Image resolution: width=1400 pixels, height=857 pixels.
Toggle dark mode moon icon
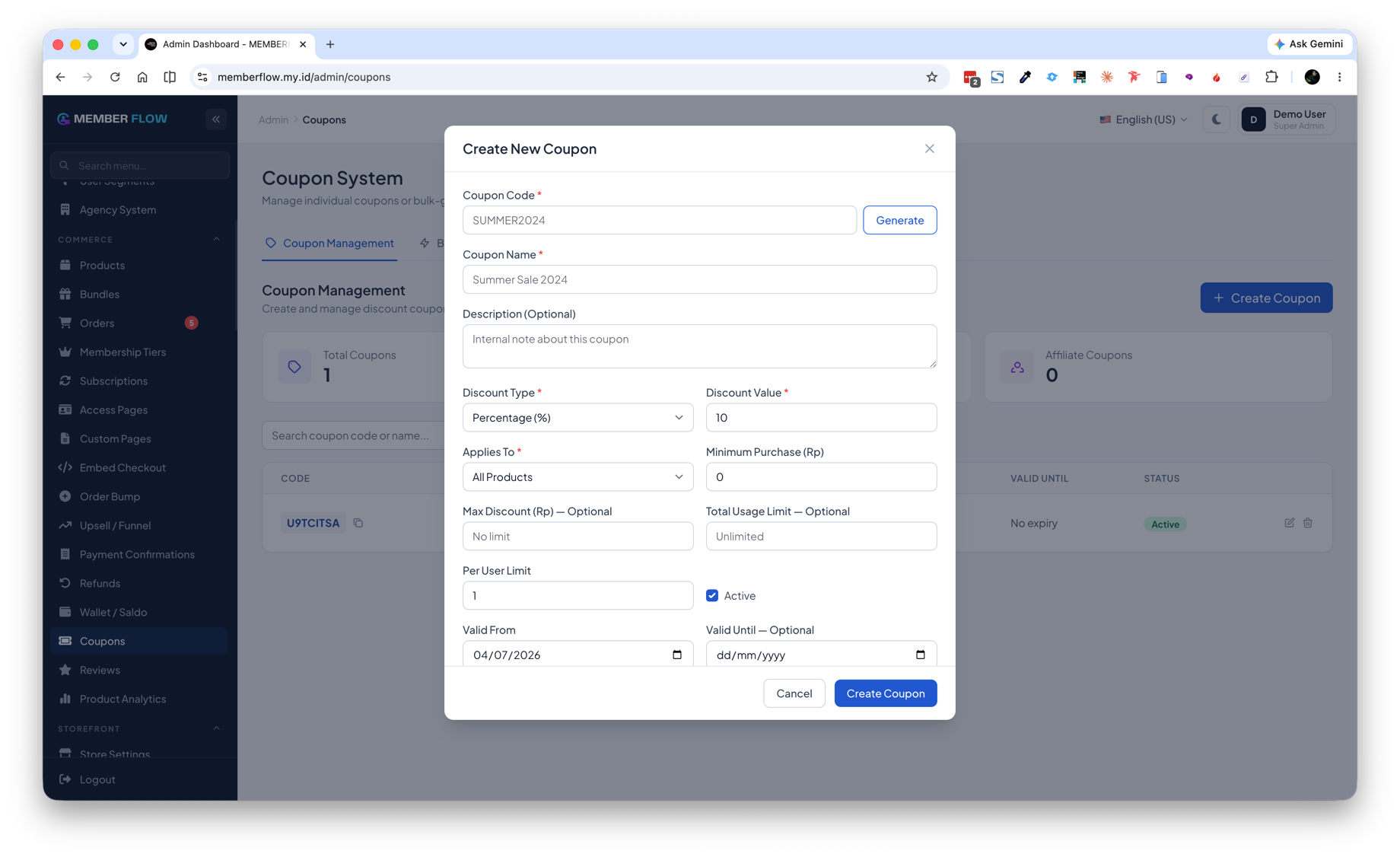(1216, 119)
